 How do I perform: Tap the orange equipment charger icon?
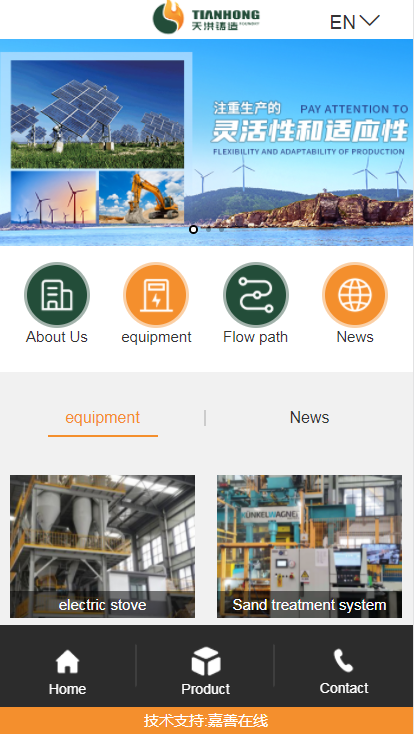[x=156, y=294]
